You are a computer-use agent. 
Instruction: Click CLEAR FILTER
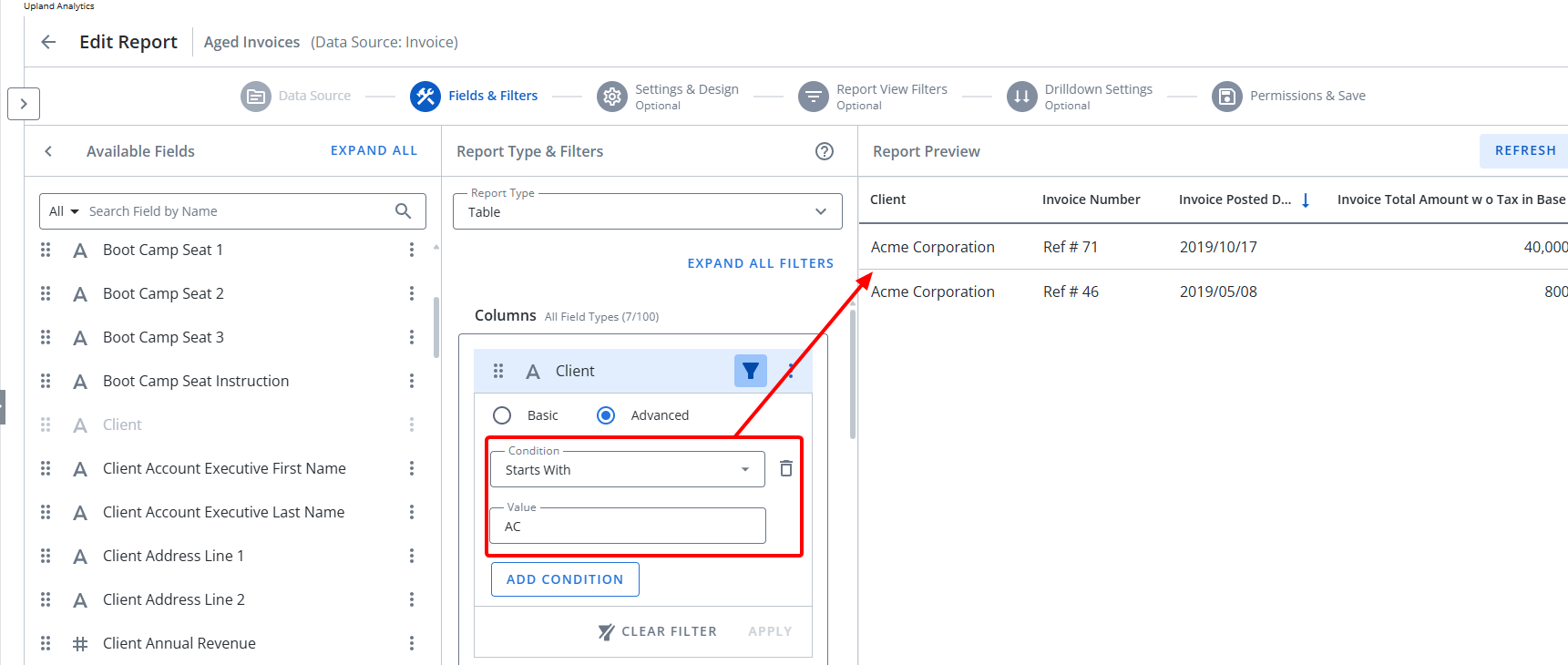coord(658,631)
